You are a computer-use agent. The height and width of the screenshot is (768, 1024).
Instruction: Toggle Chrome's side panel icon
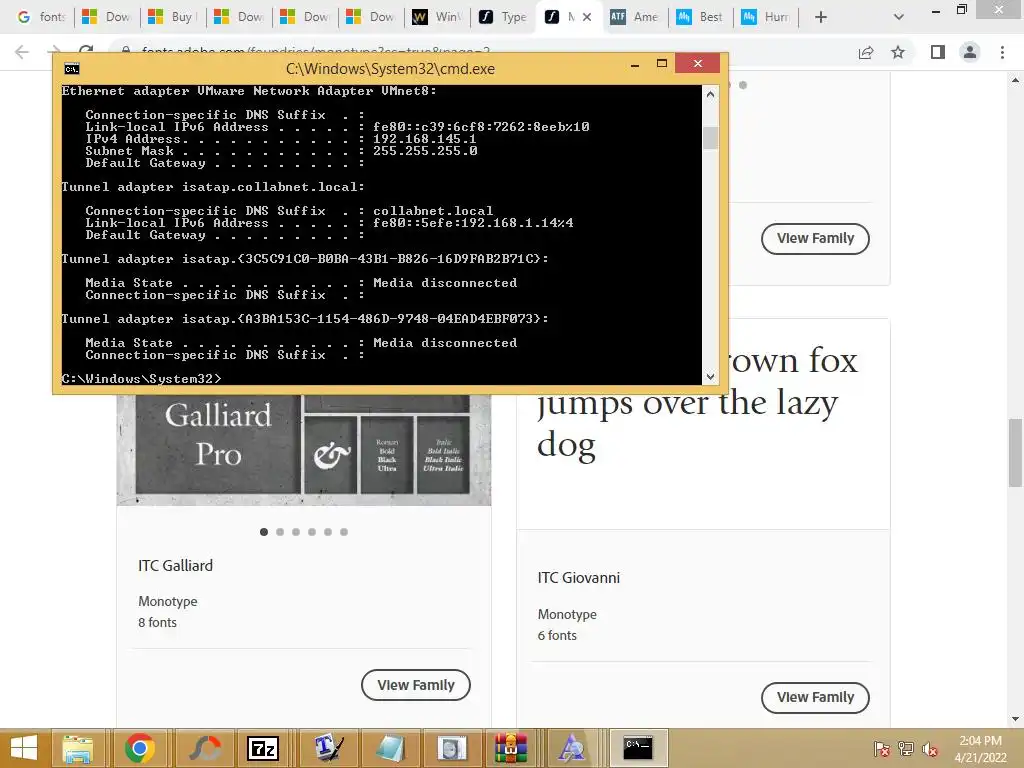pyautogui.click(x=938, y=52)
